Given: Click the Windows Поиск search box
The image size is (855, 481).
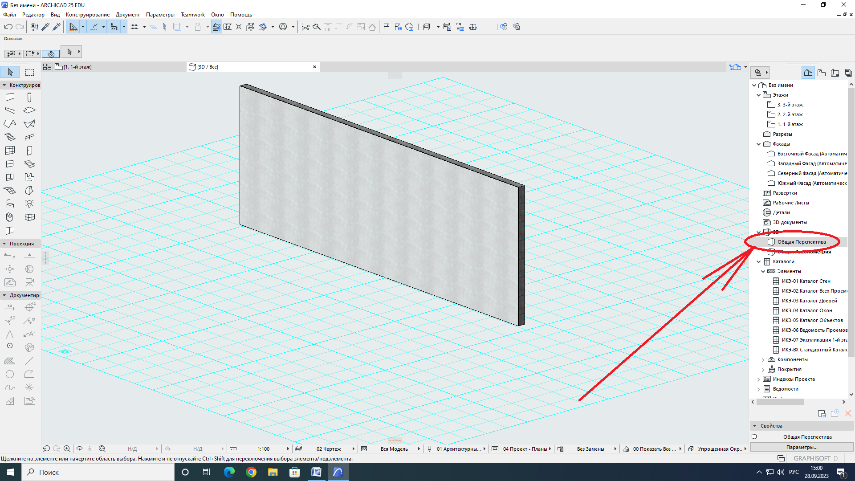Looking at the screenshot, I should 98,472.
